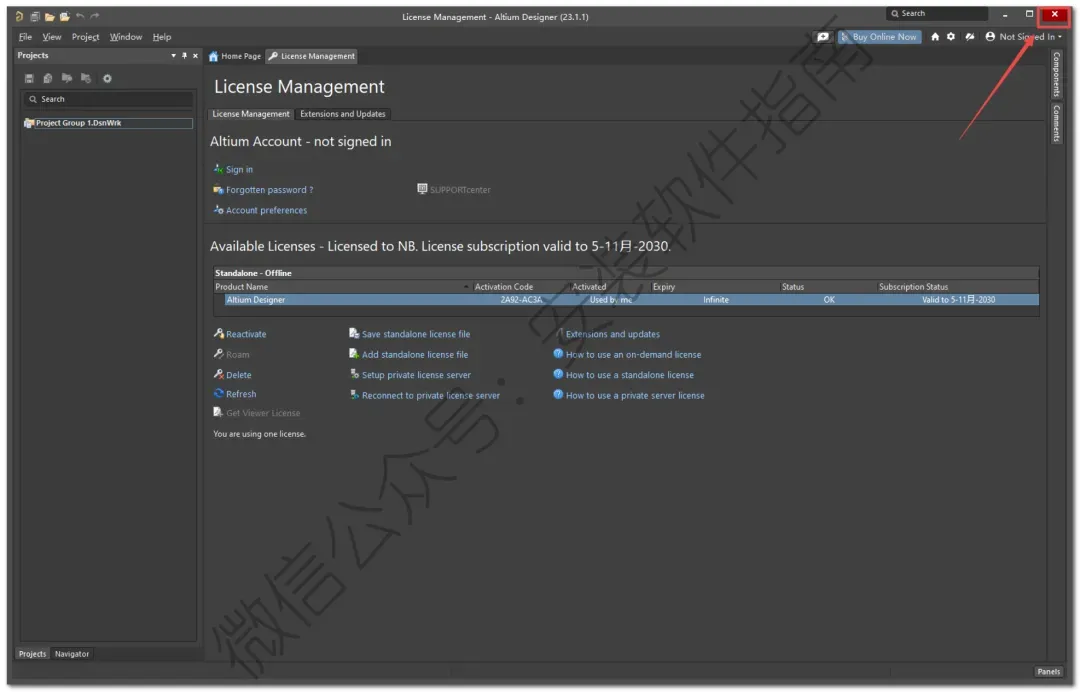Open the Comments side panel tab
The width and height of the screenshot is (1080, 692).
point(1057,123)
